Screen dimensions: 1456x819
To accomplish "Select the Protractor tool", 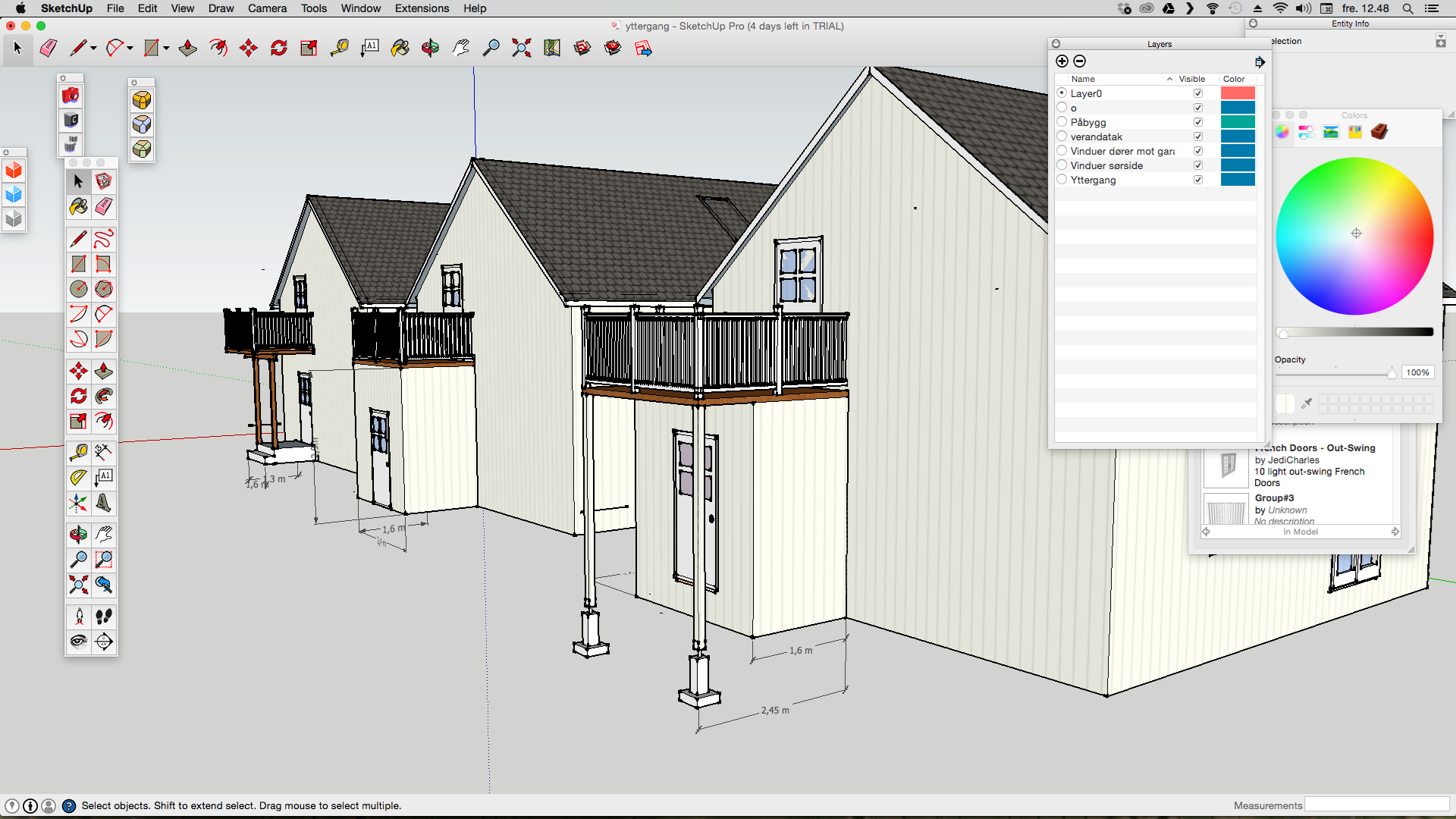I will coord(79,478).
